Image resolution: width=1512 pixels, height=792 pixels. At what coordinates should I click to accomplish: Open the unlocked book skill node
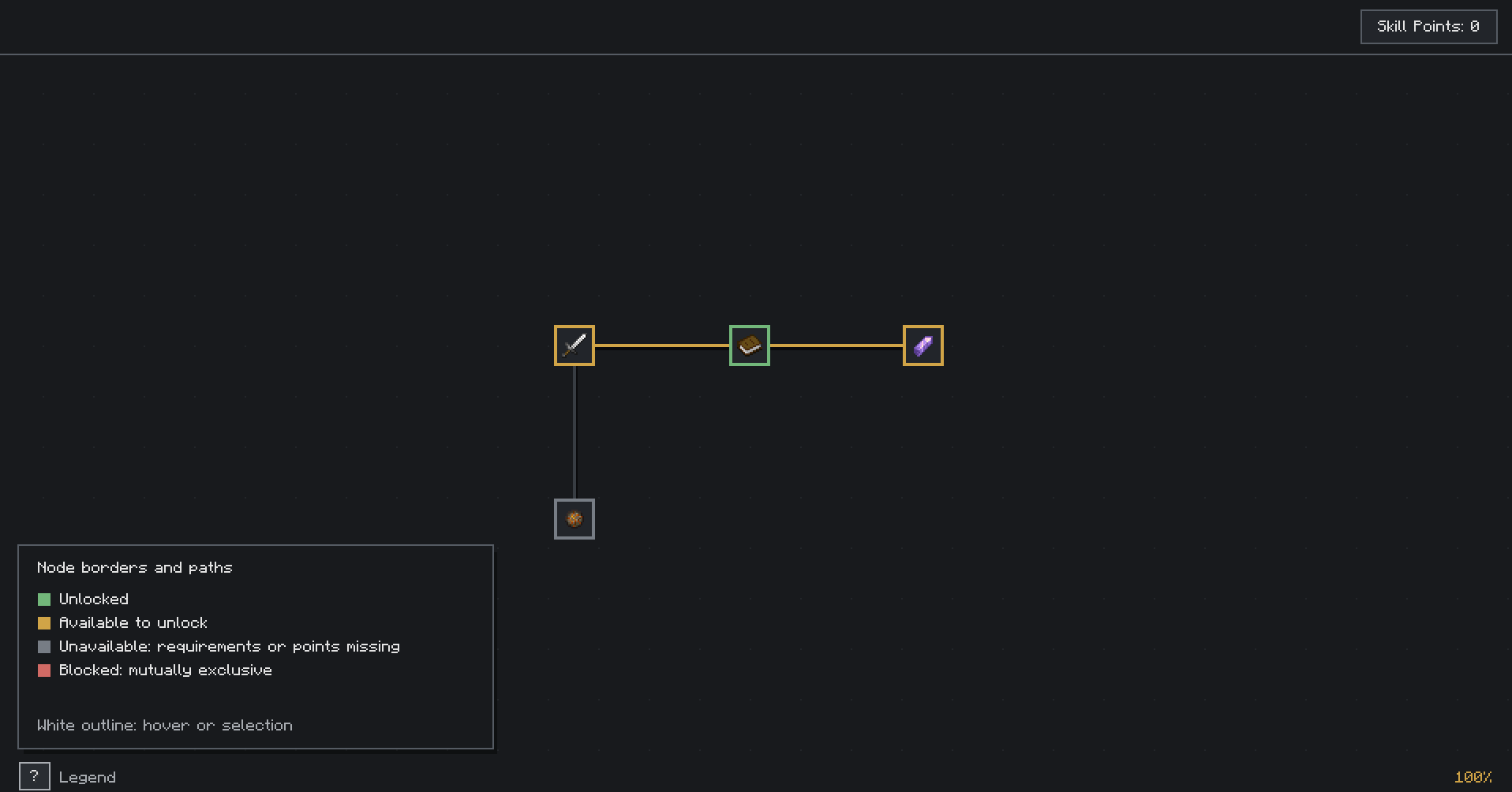click(x=750, y=346)
